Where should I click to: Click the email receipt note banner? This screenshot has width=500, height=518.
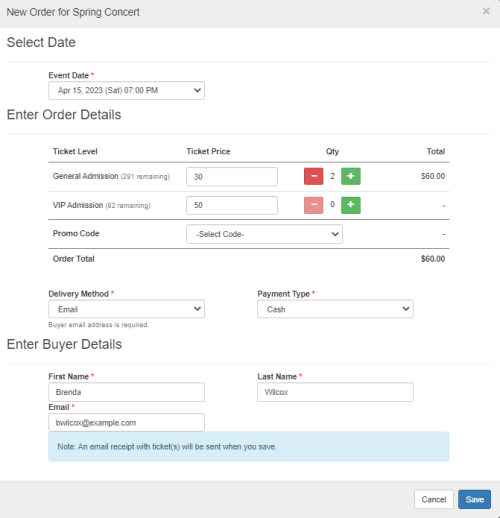(249, 447)
